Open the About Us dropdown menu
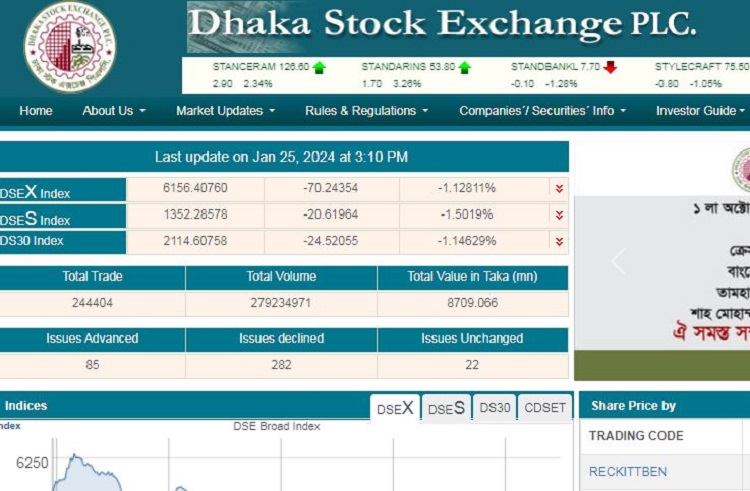Image resolution: width=750 pixels, height=491 pixels. (114, 111)
